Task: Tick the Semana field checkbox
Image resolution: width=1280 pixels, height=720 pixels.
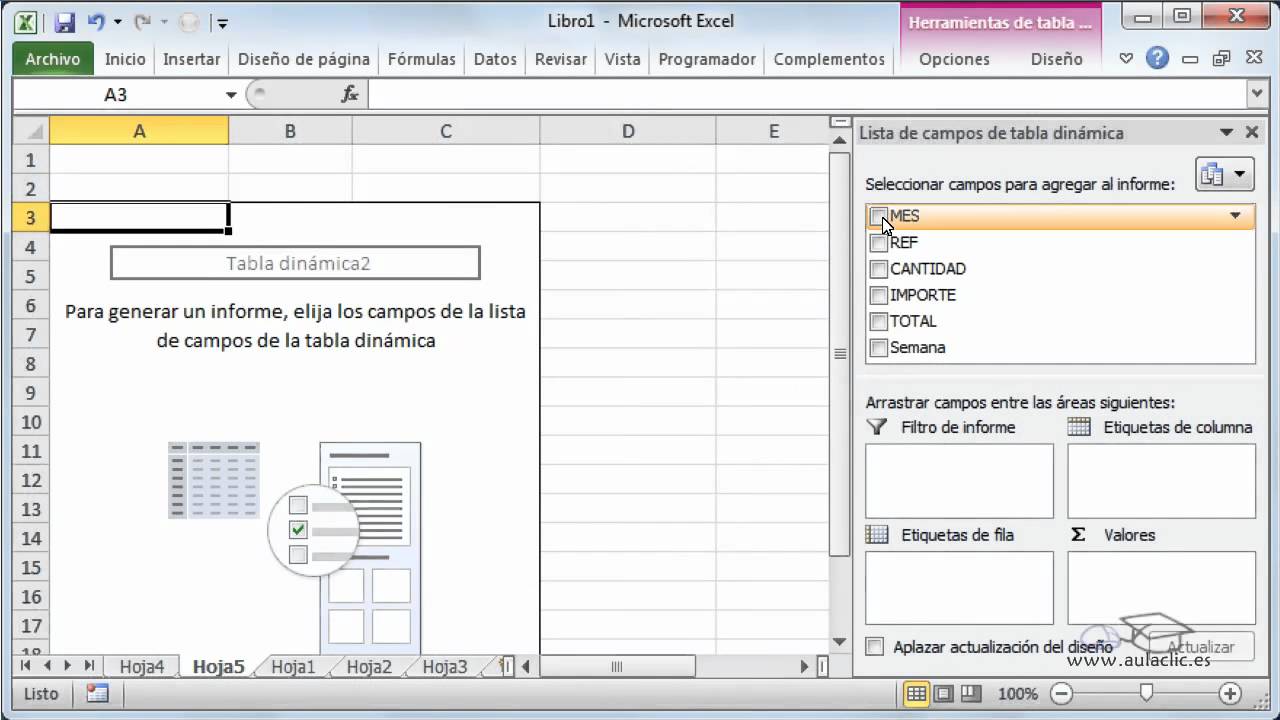Action: (x=879, y=348)
